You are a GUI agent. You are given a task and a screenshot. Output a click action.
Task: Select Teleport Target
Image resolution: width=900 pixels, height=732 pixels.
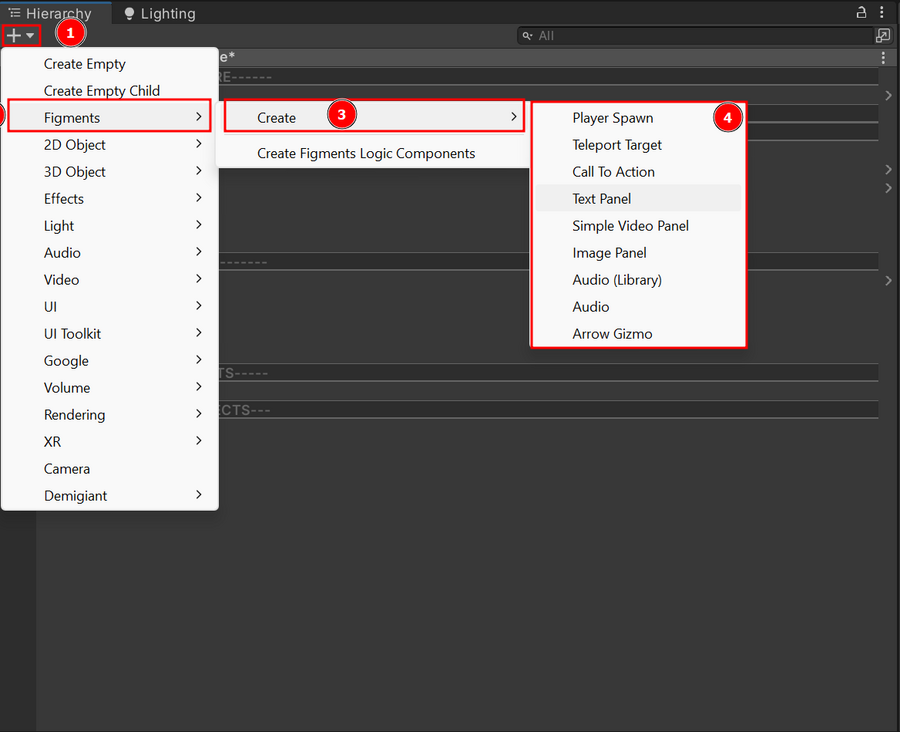tap(638, 145)
